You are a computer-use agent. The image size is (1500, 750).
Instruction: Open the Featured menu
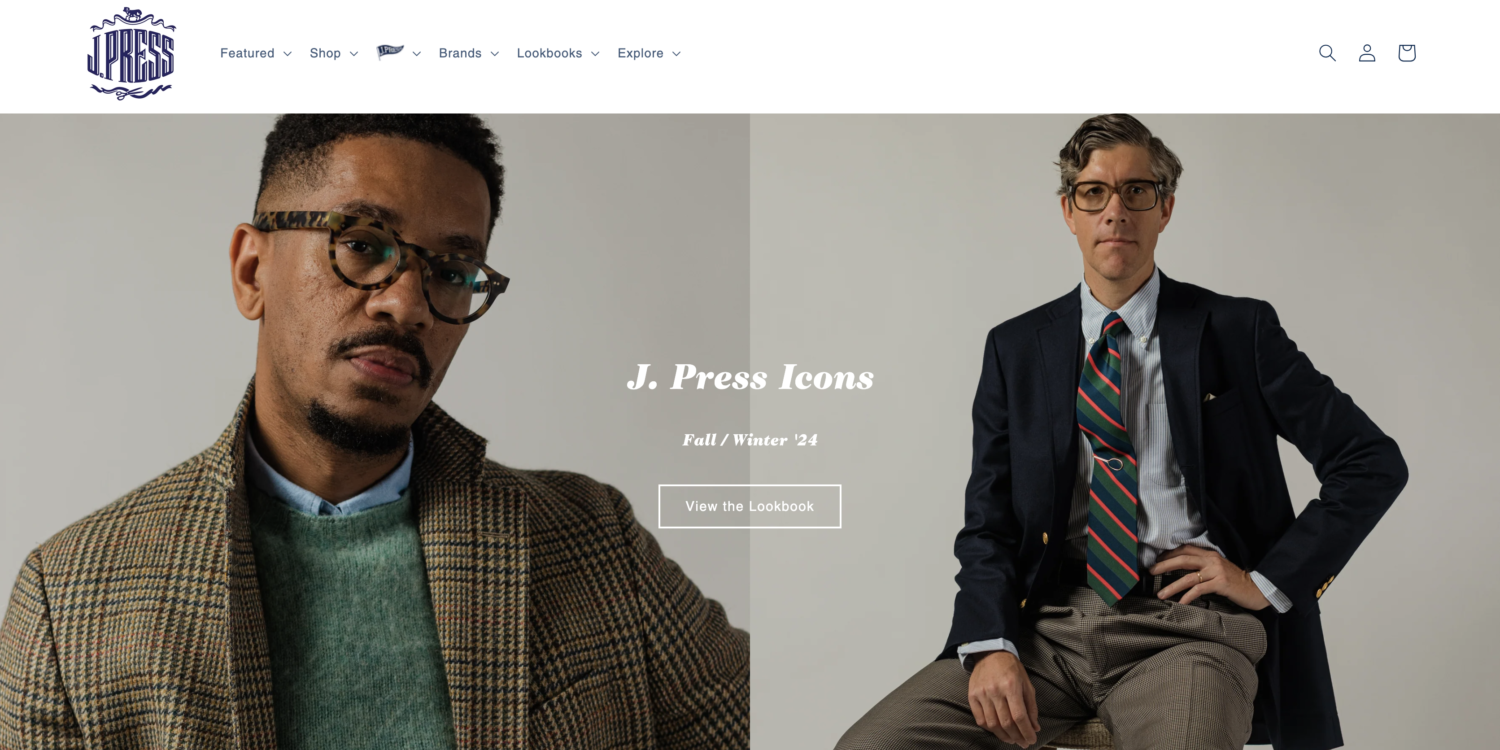(247, 53)
